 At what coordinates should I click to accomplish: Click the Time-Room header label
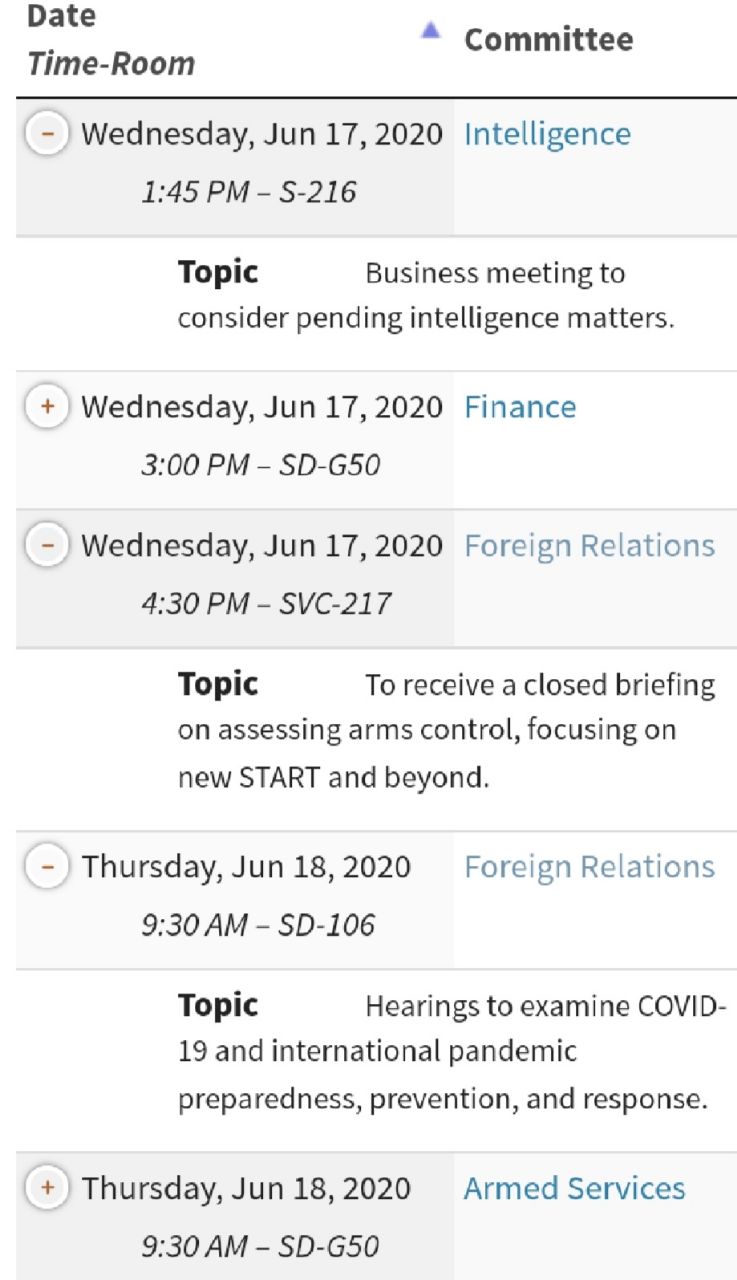(111, 64)
